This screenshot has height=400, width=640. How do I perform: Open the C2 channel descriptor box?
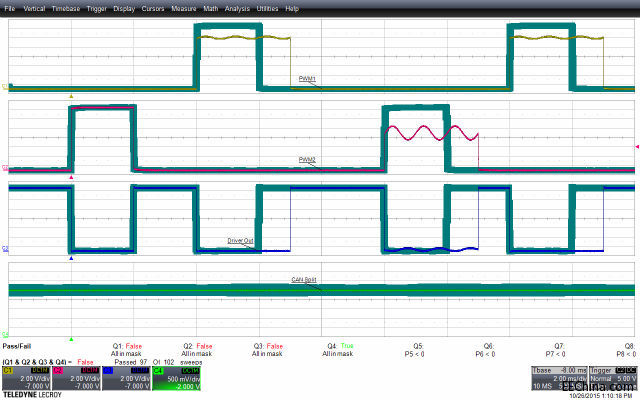76,378
